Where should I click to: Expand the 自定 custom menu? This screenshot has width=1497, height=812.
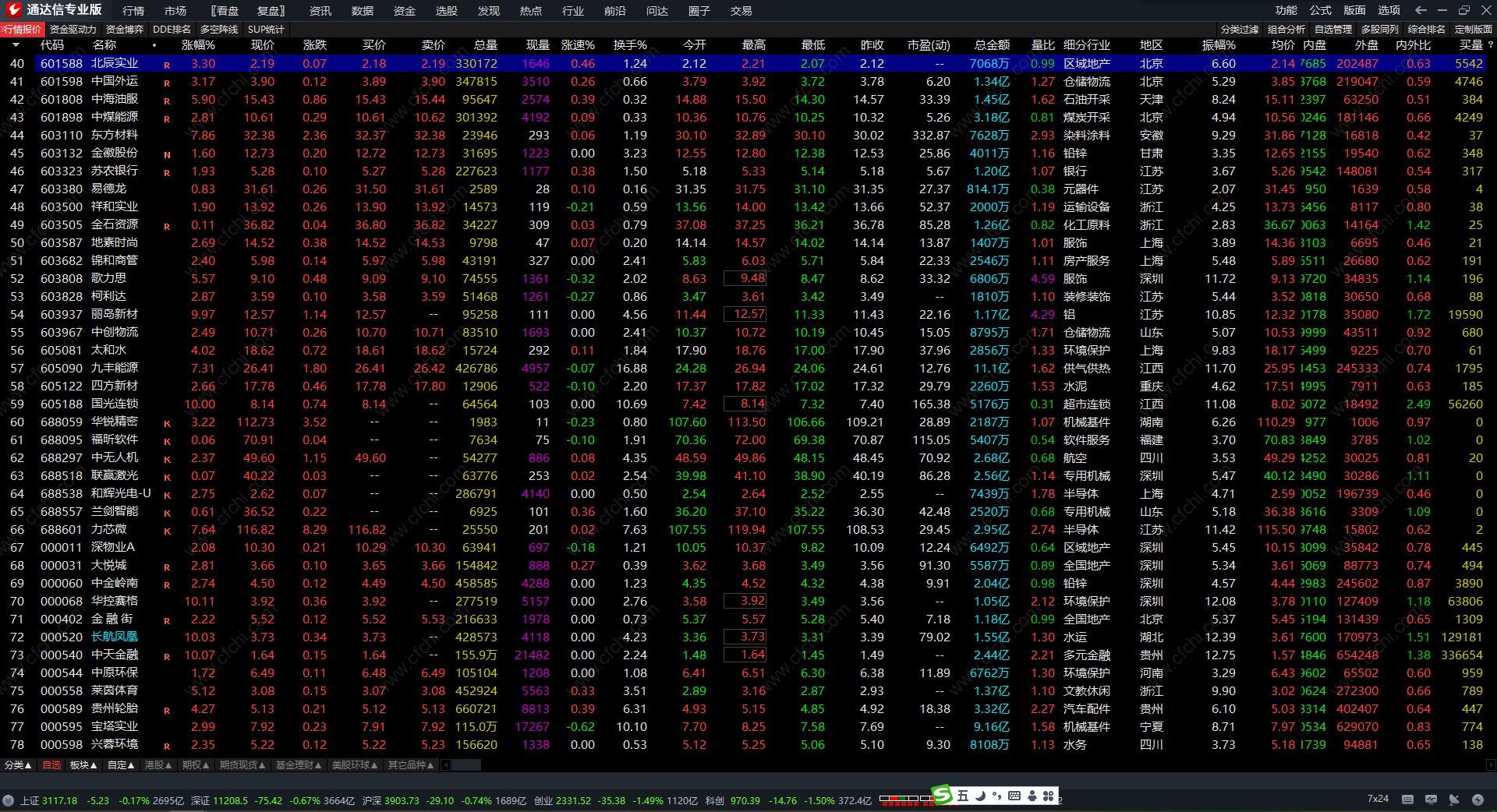pos(121,765)
